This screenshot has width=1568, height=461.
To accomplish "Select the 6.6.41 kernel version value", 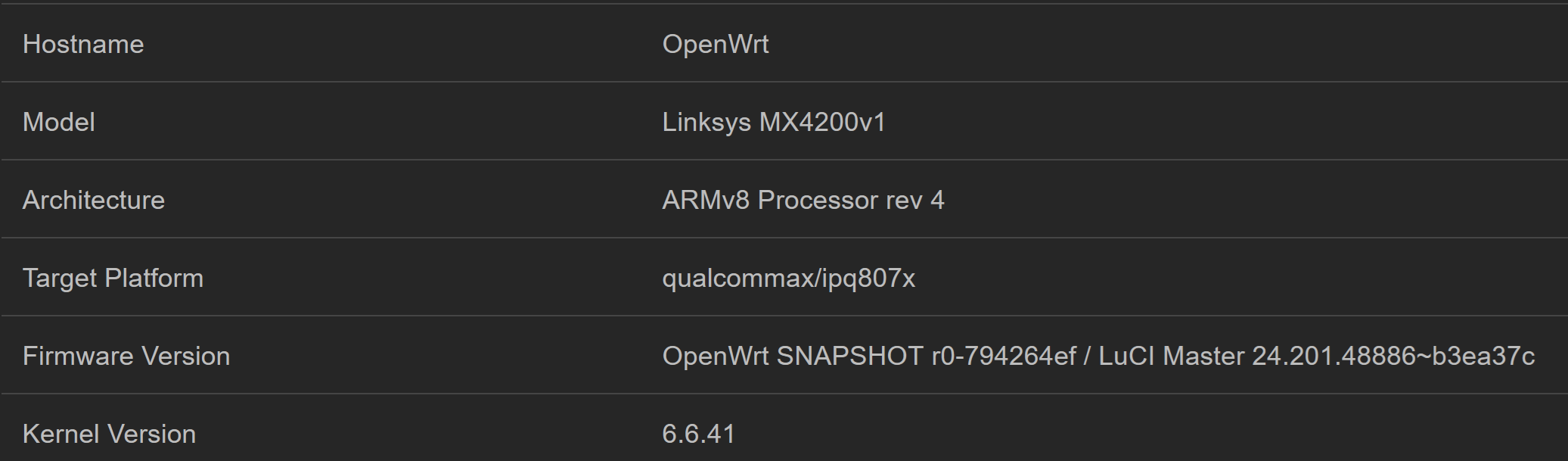I will [x=699, y=434].
